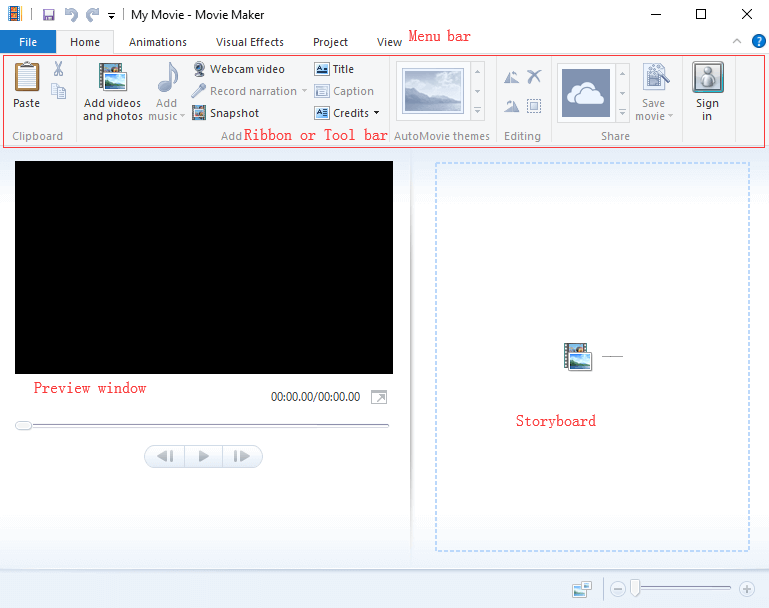Go to next row of AutoMovie themes
Image resolution: width=769 pixels, height=608 pixels.
(478, 92)
